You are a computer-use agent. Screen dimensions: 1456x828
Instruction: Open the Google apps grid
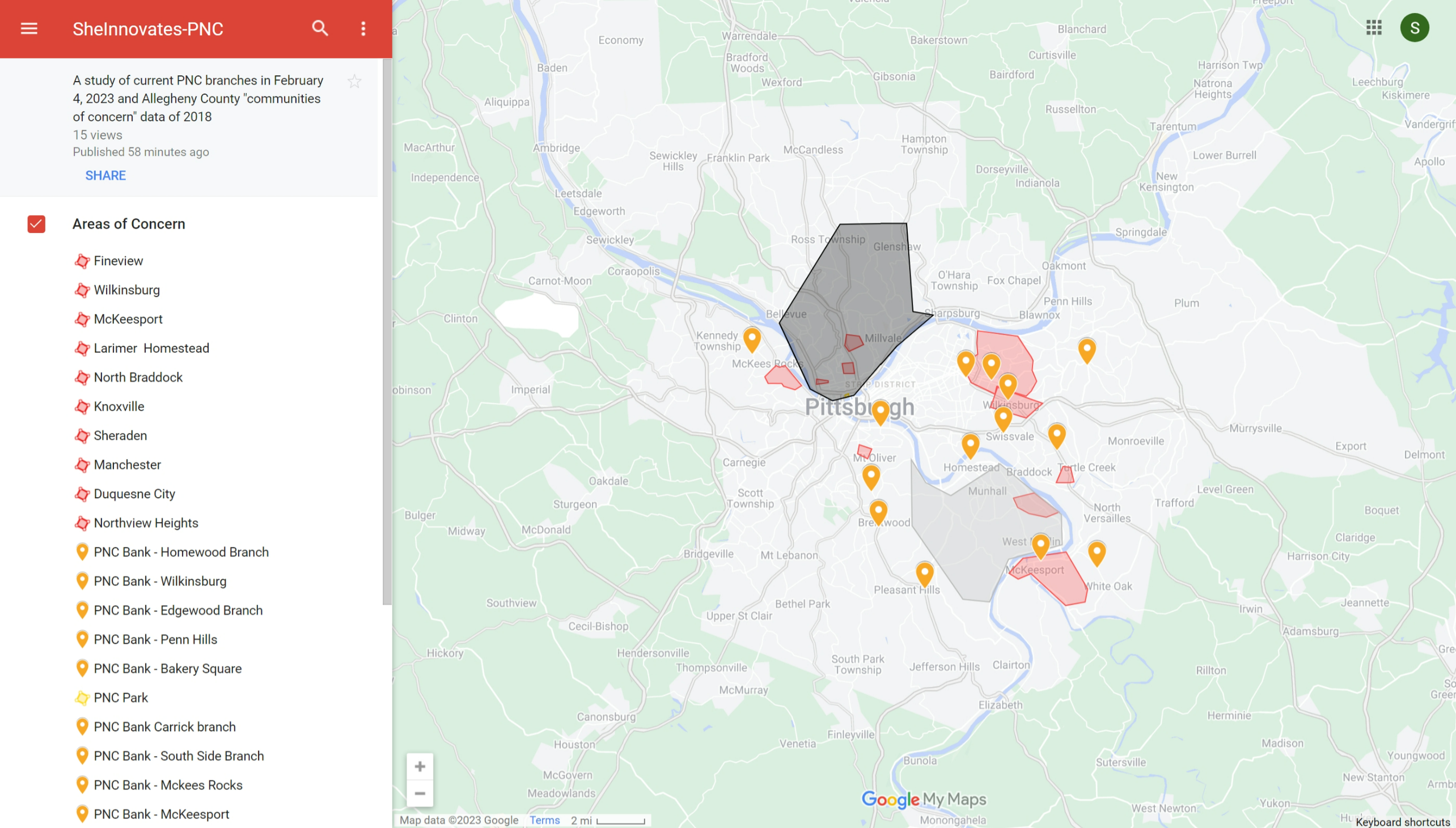click(1374, 28)
